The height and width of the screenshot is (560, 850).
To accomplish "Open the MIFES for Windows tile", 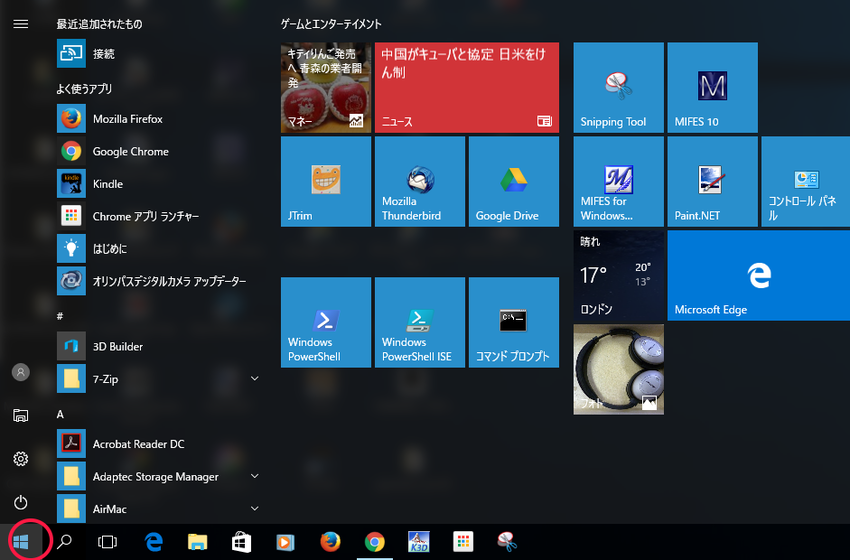I will [x=619, y=181].
